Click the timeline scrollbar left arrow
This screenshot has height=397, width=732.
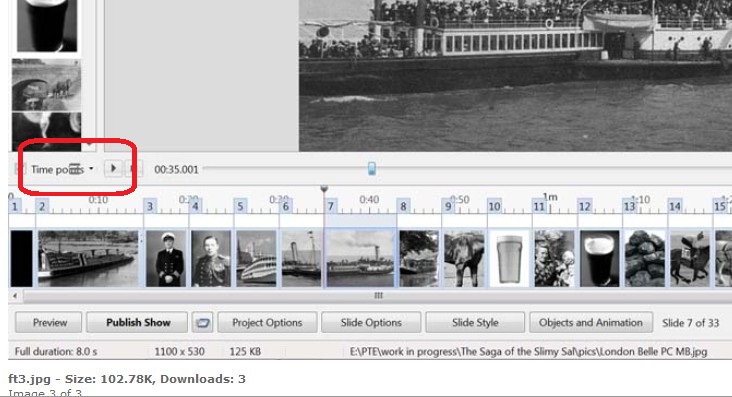15,296
